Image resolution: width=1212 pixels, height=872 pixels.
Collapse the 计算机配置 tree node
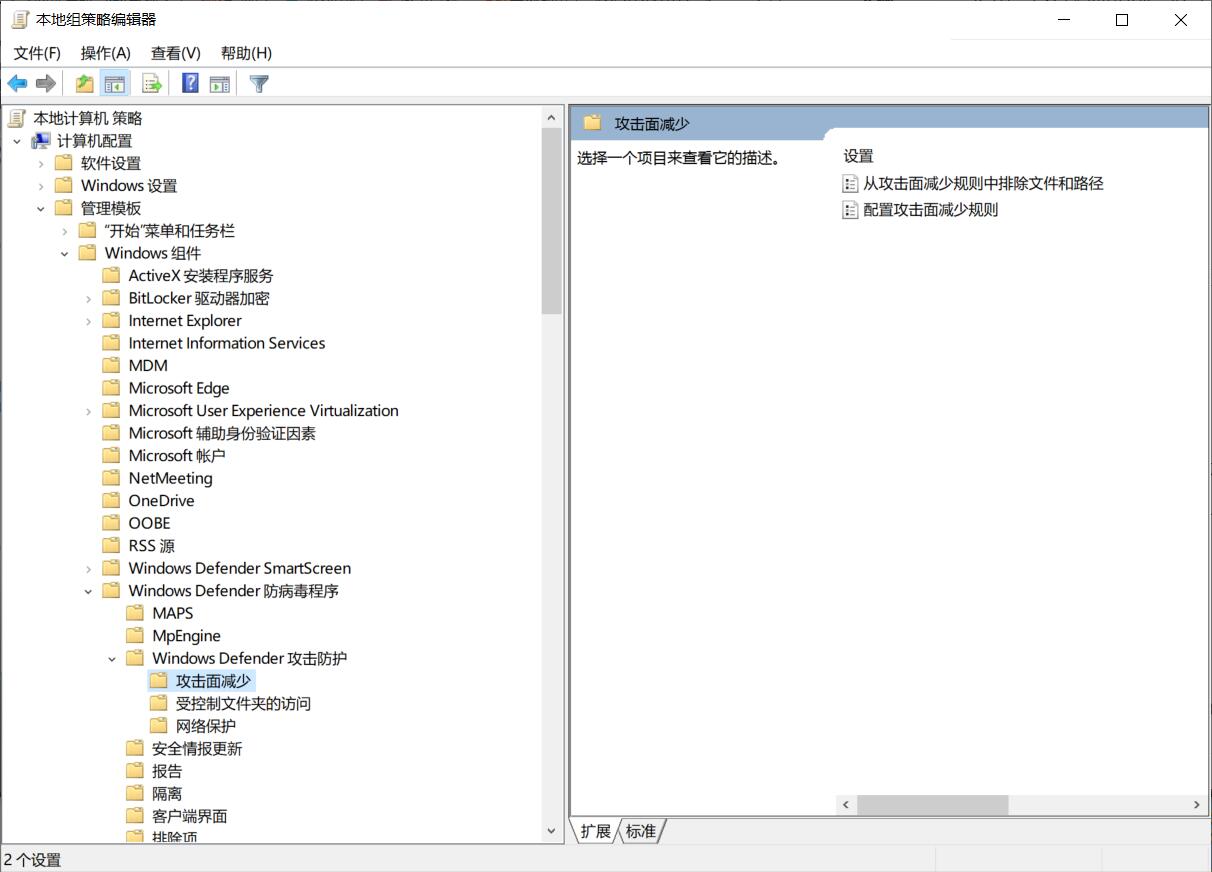point(17,141)
